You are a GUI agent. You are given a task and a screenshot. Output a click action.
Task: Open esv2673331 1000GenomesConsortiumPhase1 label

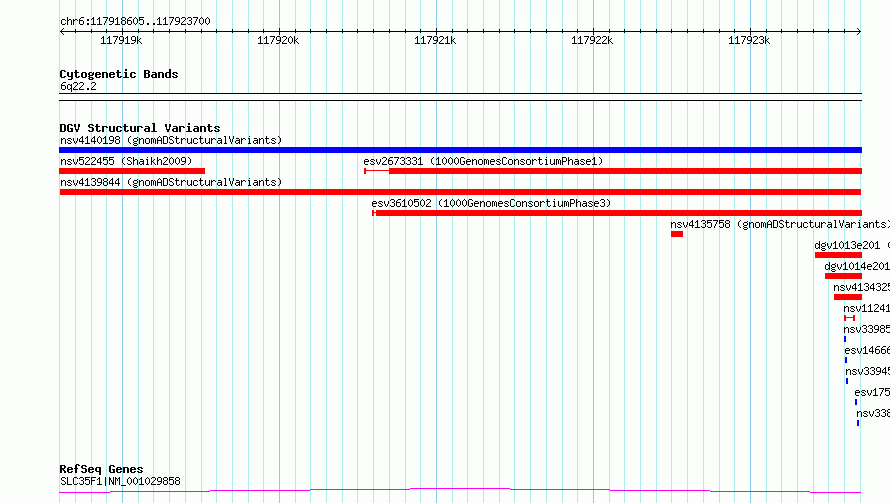click(483, 161)
